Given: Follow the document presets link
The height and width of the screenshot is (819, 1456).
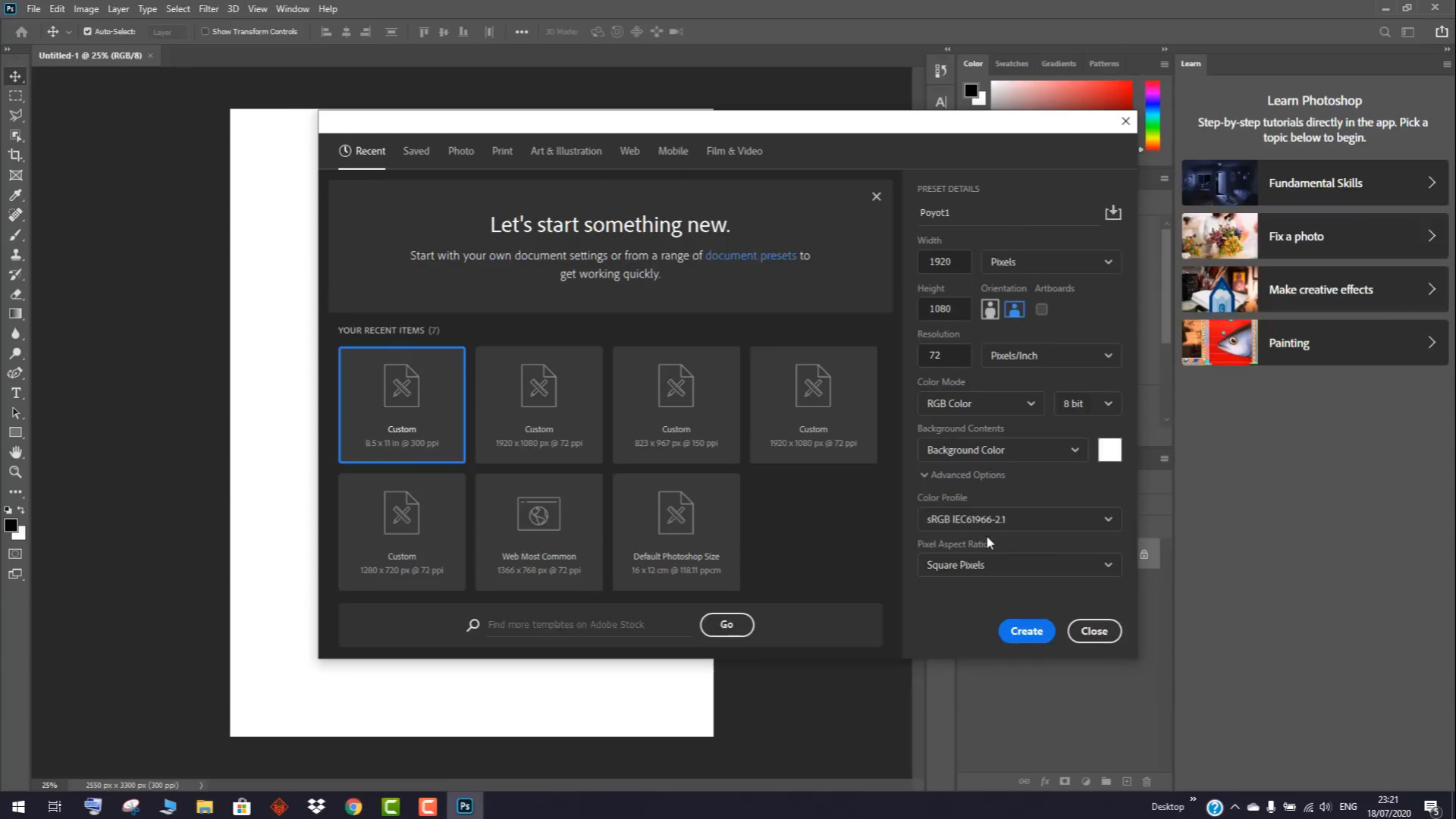Looking at the screenshot, I should coord(750,256).
